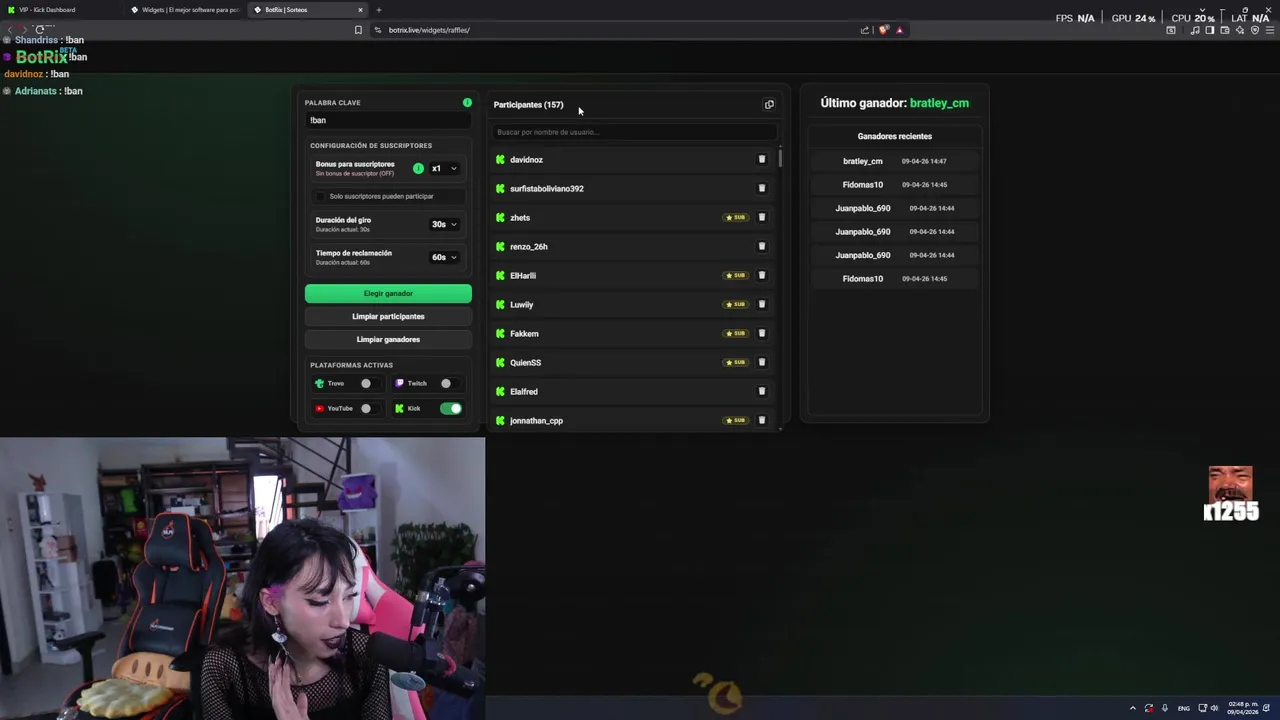The width and height of the screenshot is (1280, 720).
Task: Click Último ganador name bratley_cm
Action: pos(939,103)
